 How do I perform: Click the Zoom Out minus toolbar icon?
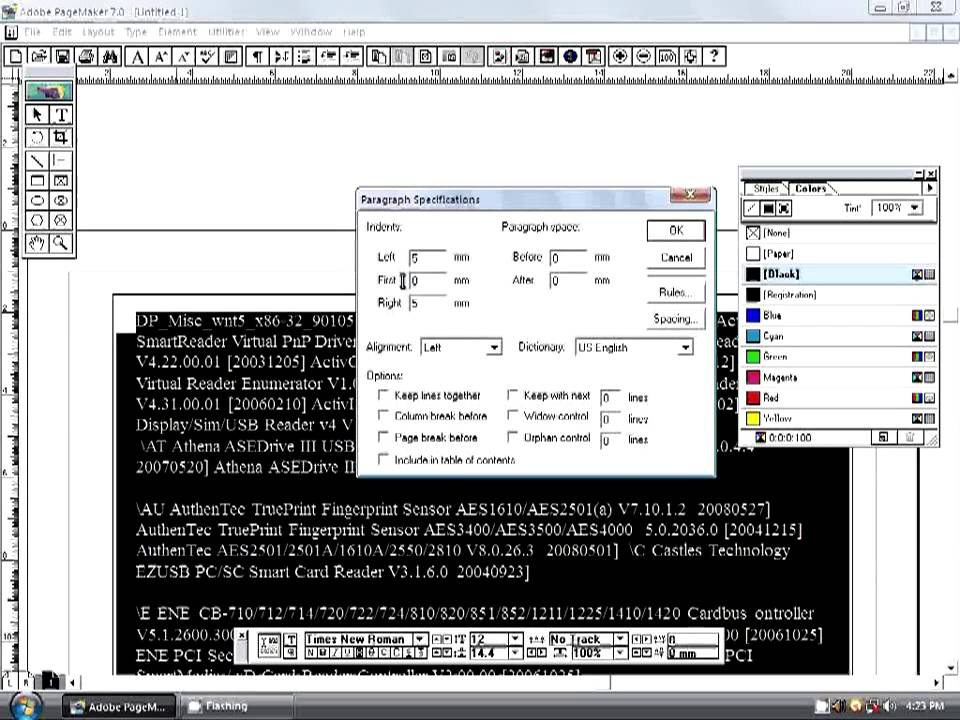pos(643,57)
